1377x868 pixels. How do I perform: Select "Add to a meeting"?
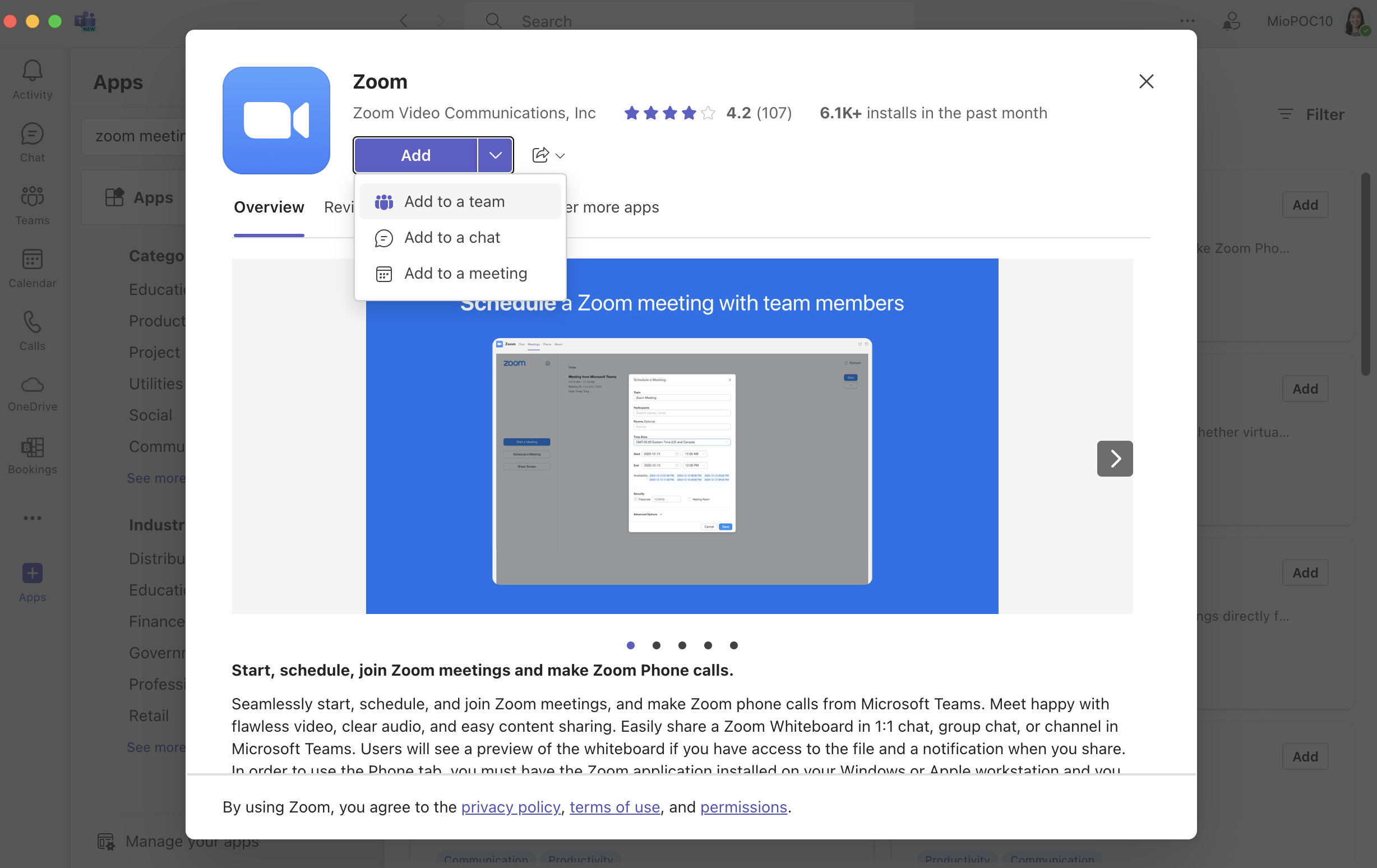point(465,273)
